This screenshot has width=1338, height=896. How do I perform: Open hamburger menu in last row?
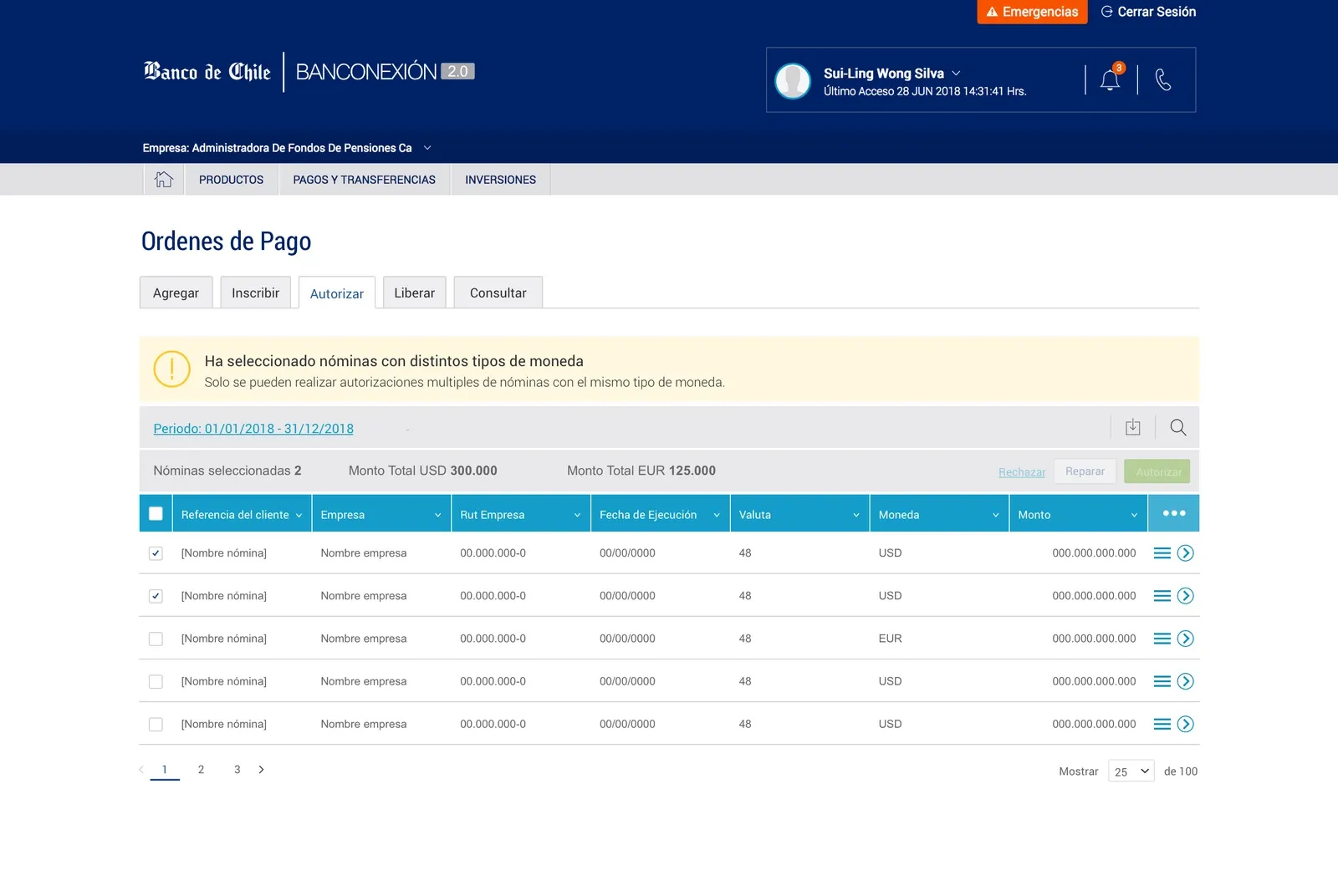(x=1162, y=724)
